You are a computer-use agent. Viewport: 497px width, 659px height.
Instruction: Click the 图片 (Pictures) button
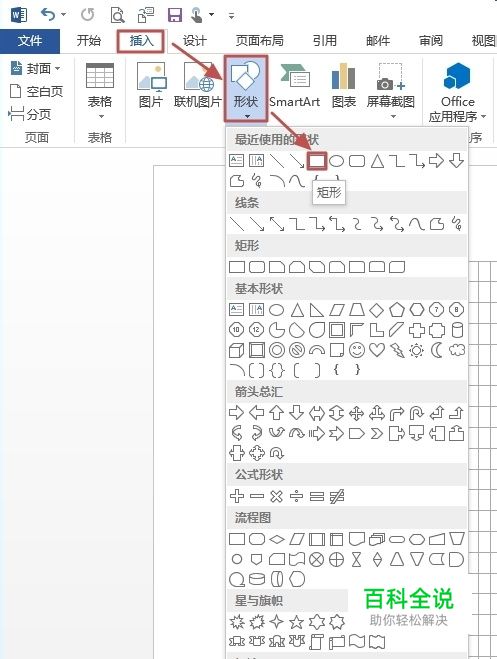(151, 85)
